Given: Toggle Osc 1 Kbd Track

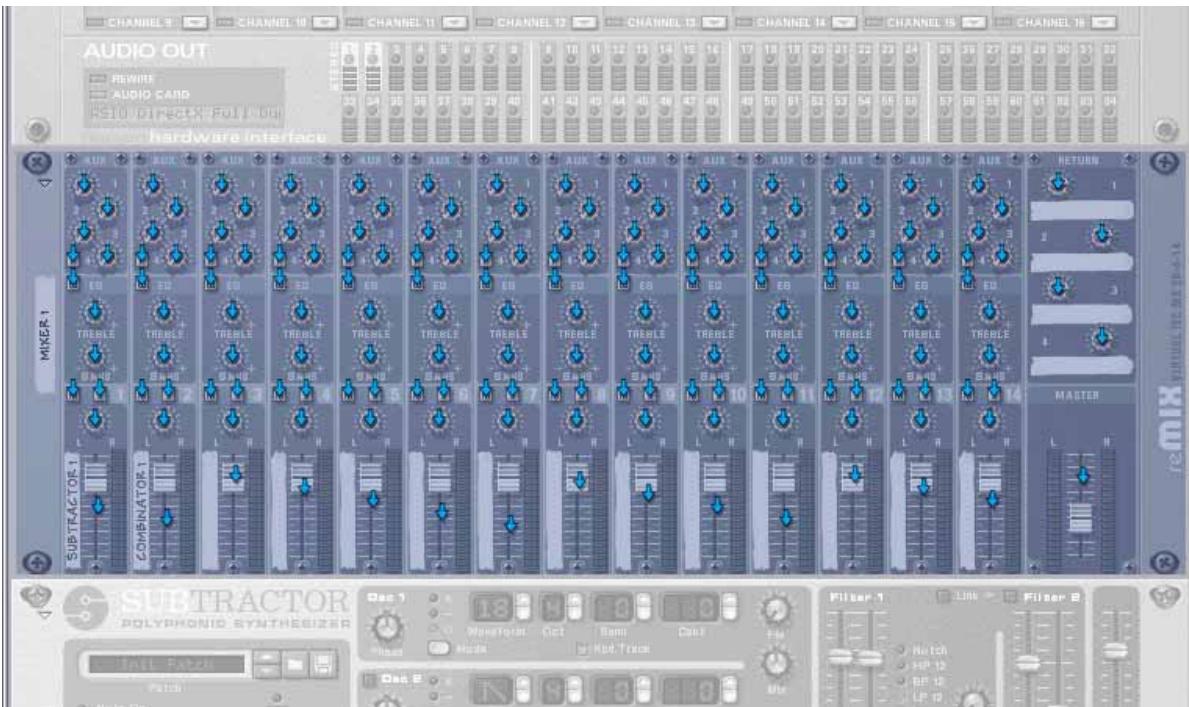Looking at the screenshot, I should point(582,649).
